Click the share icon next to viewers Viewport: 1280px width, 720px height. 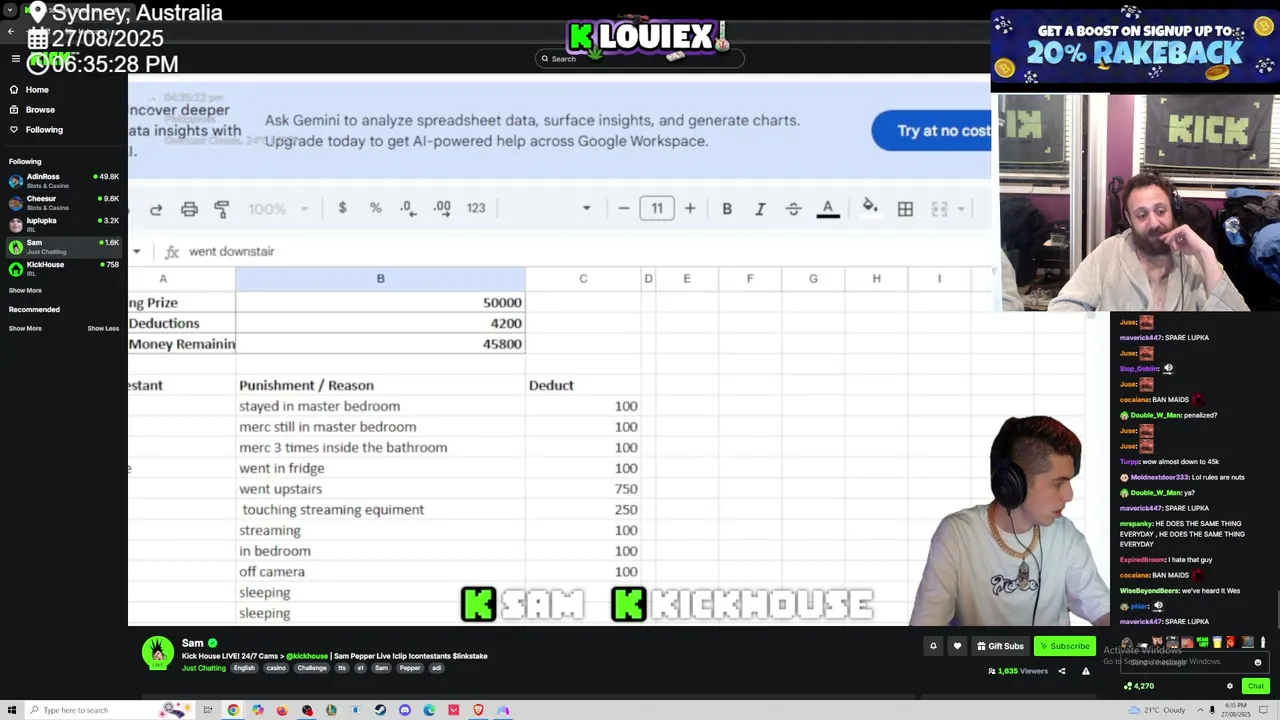pyautogui.click(x=1062, y=671)
